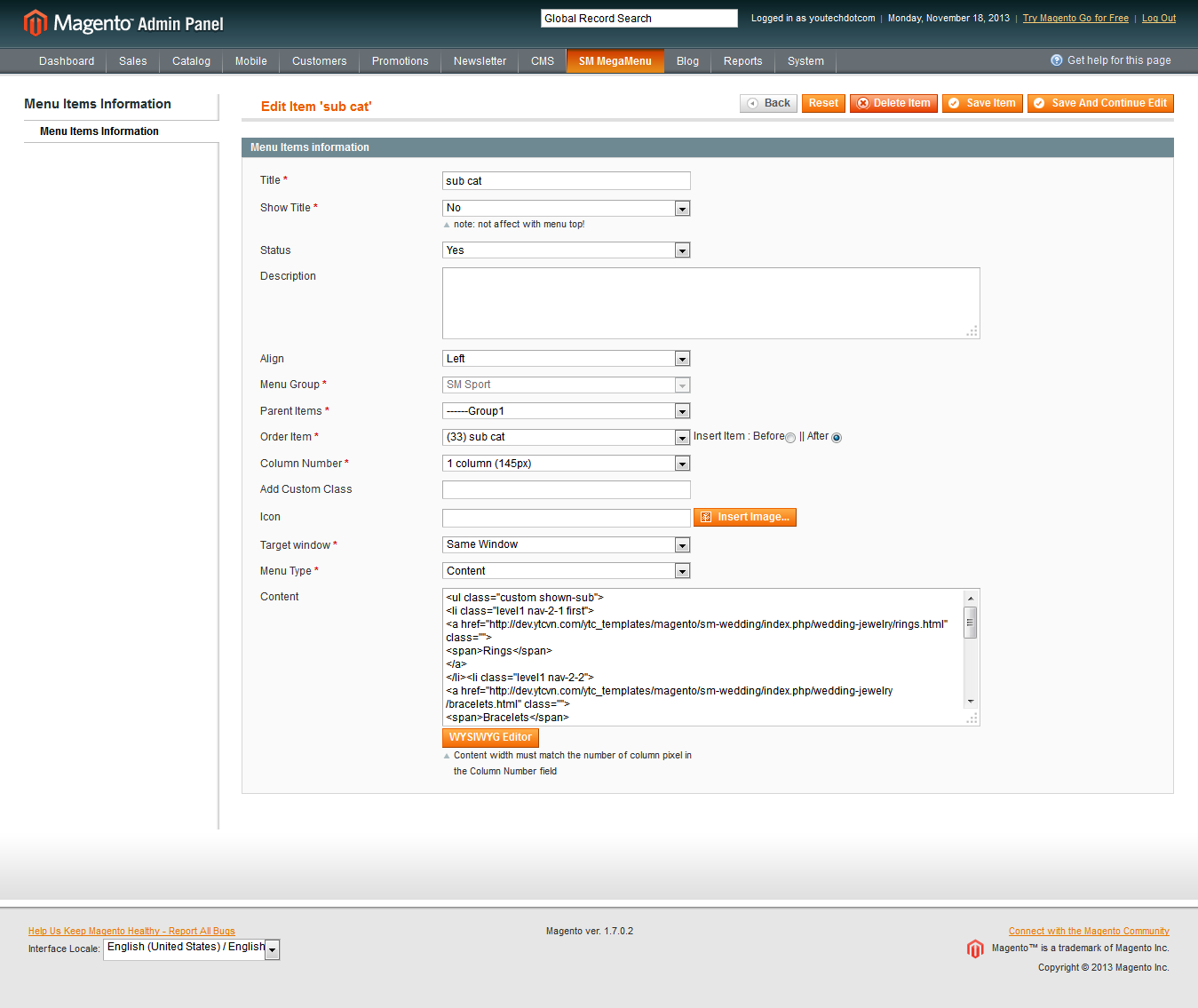Screen dimensions: 1198x1008
Task: Click the Content textarea resize handle
Action: [x=972, y=718]
